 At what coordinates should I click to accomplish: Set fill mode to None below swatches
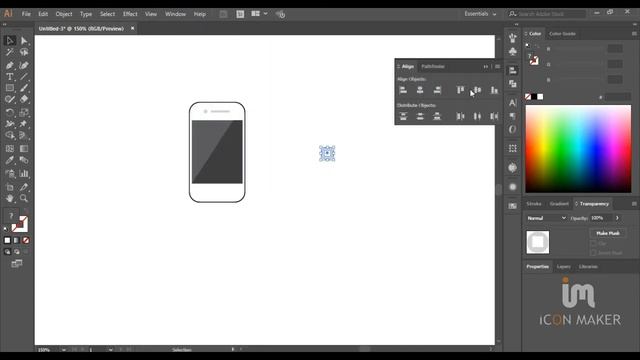click(26, 240)
